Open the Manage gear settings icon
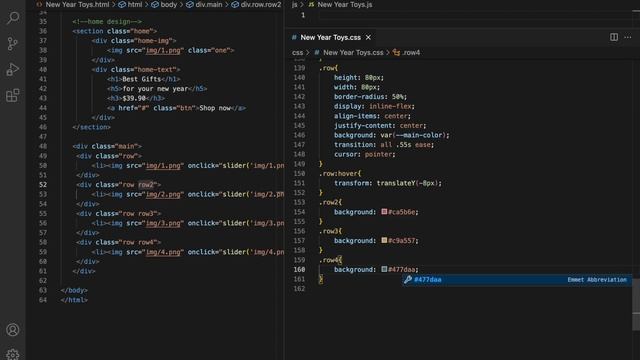This screenshot has height=360, width=640. (13, 354)
